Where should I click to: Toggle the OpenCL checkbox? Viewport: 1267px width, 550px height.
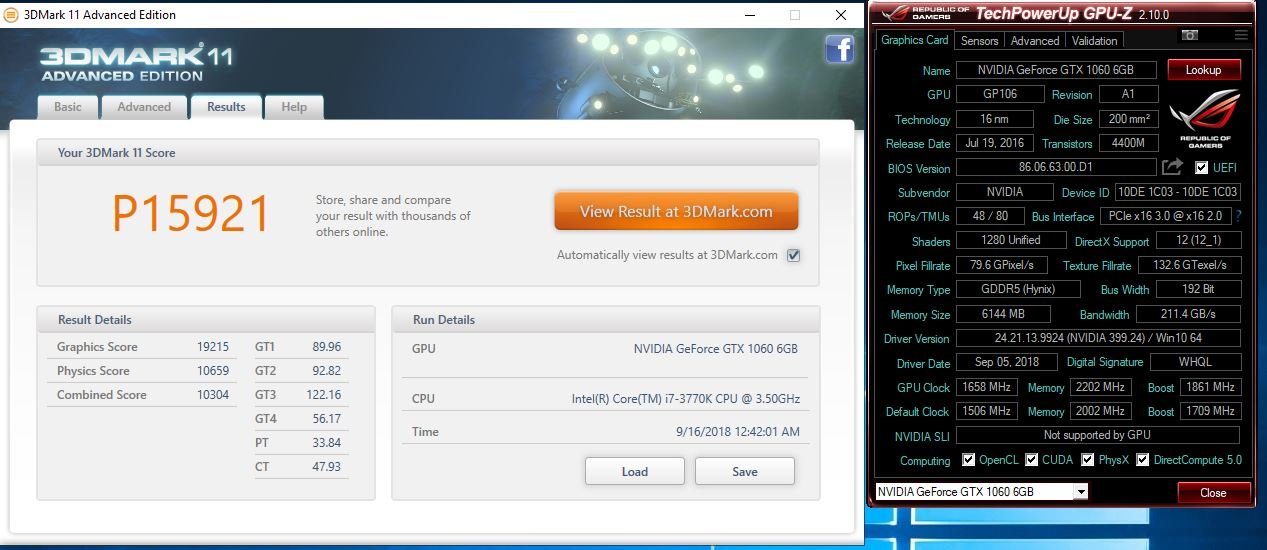point(968,460)
